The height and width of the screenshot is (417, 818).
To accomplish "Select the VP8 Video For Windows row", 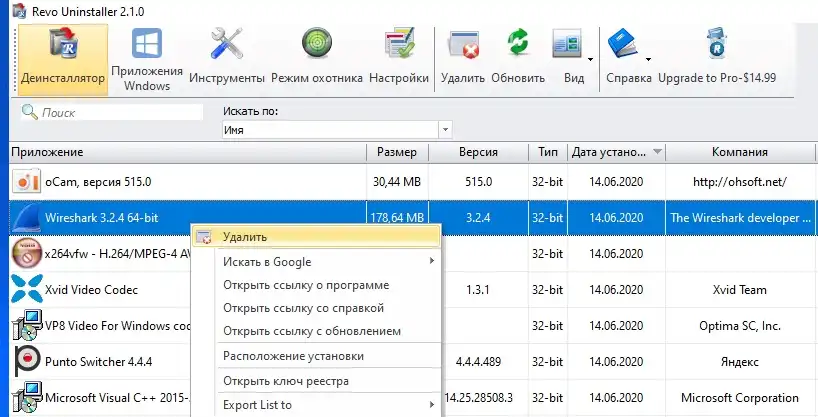I will pos(413,326).
